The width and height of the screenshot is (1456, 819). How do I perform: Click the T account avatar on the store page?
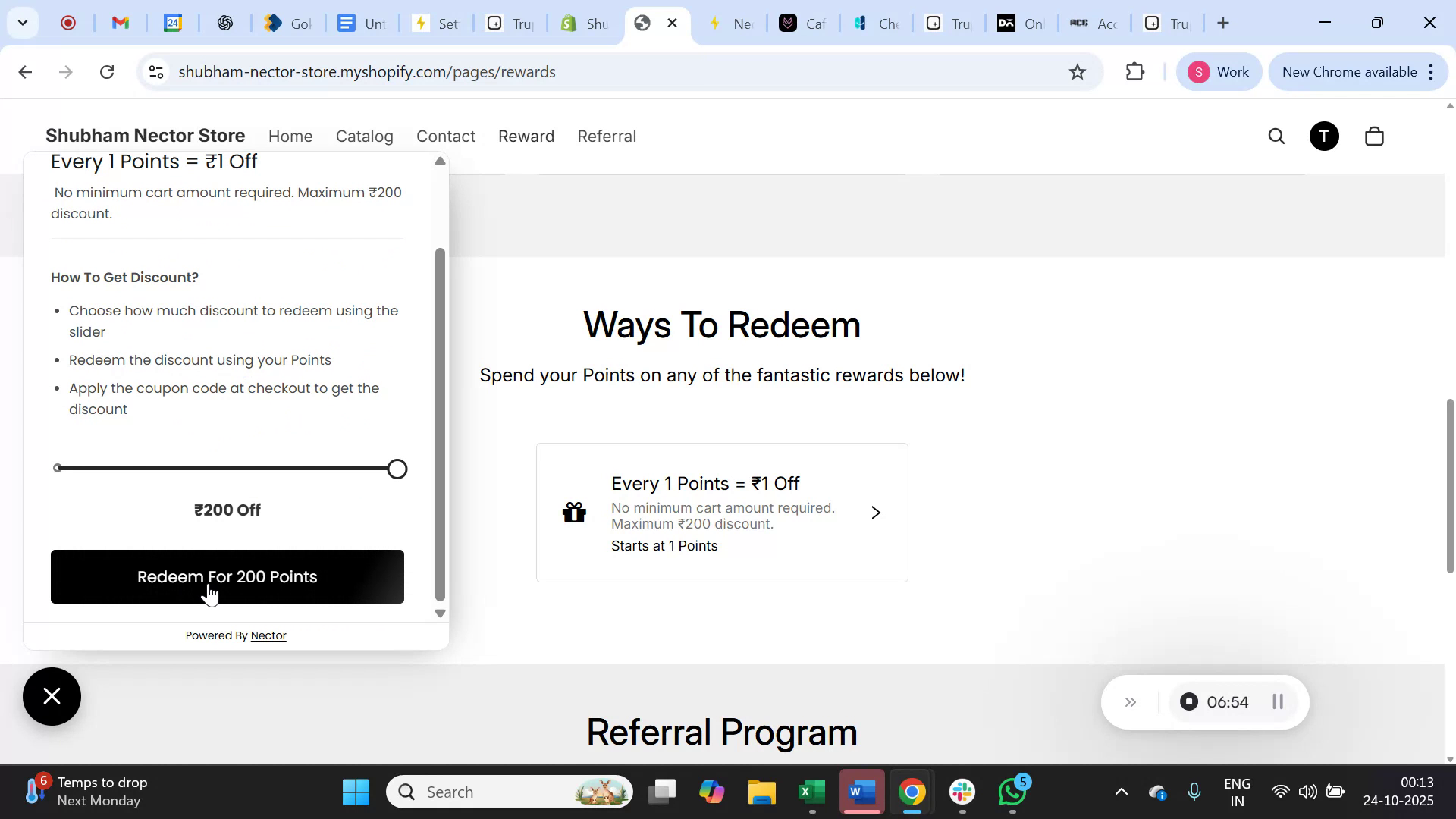[1324, 136]
